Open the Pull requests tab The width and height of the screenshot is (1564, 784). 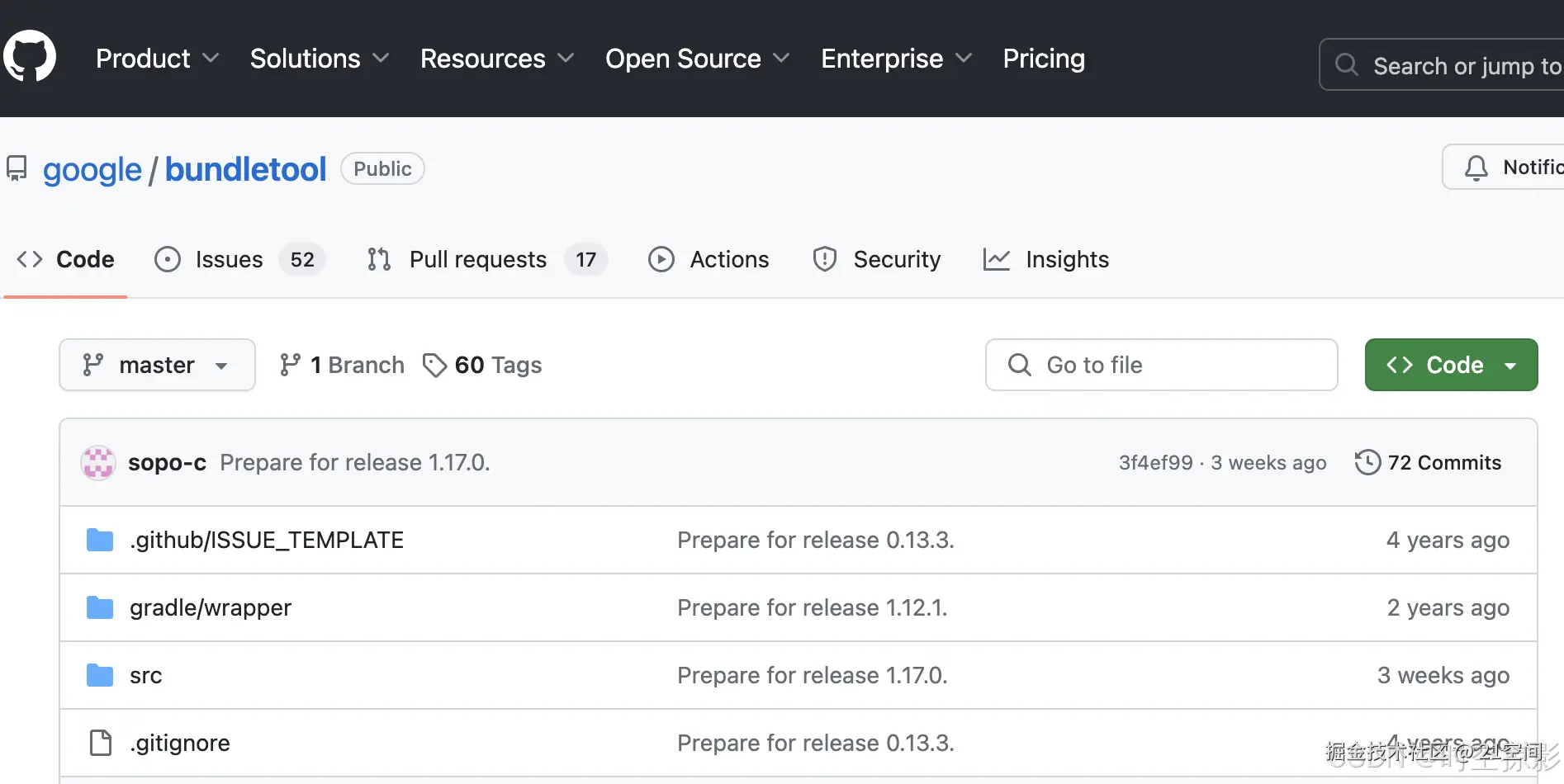[477, 259]
